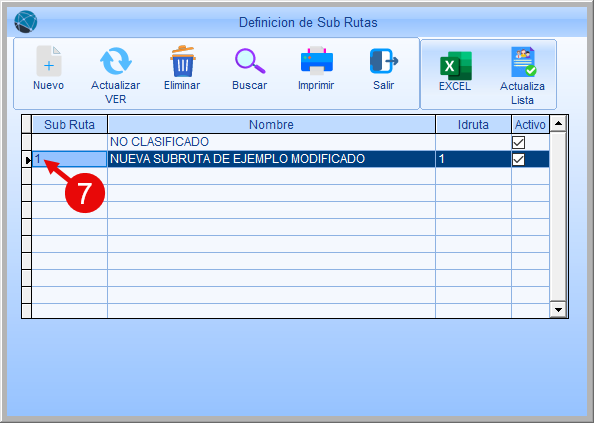Click the Sub Ruta column header
Screen dimensions: 594x423
(69, 125)
